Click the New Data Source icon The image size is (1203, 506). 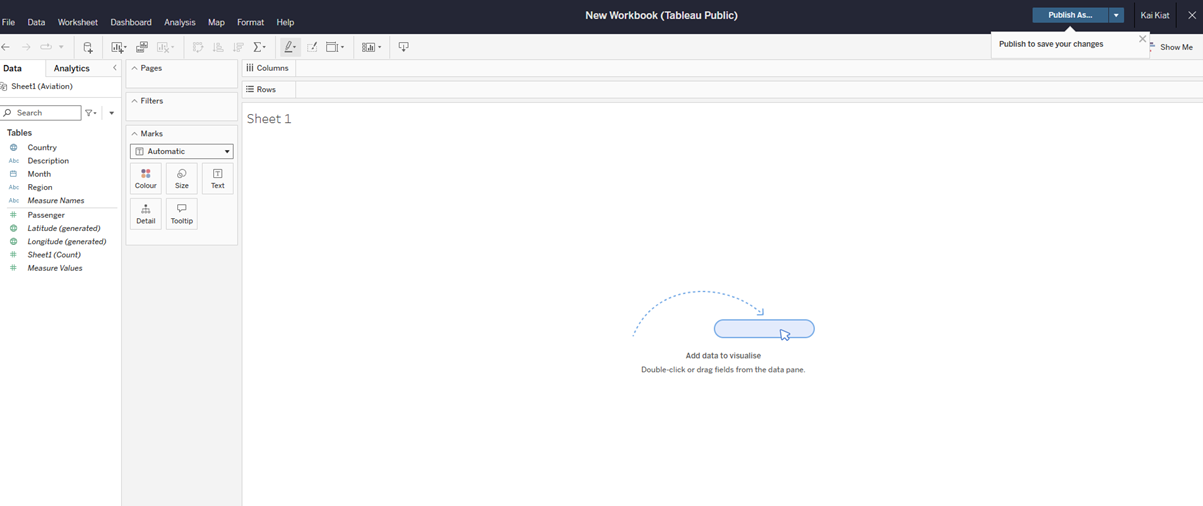tap(88, 47)
